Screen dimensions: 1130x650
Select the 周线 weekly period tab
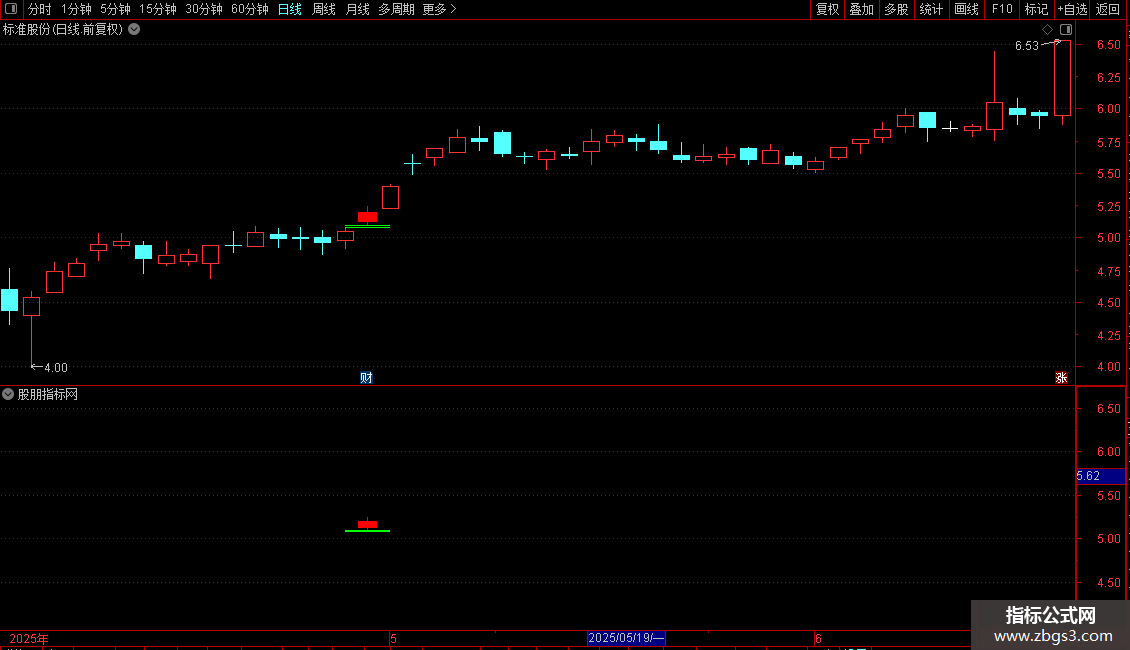click(x=324, y=9)
